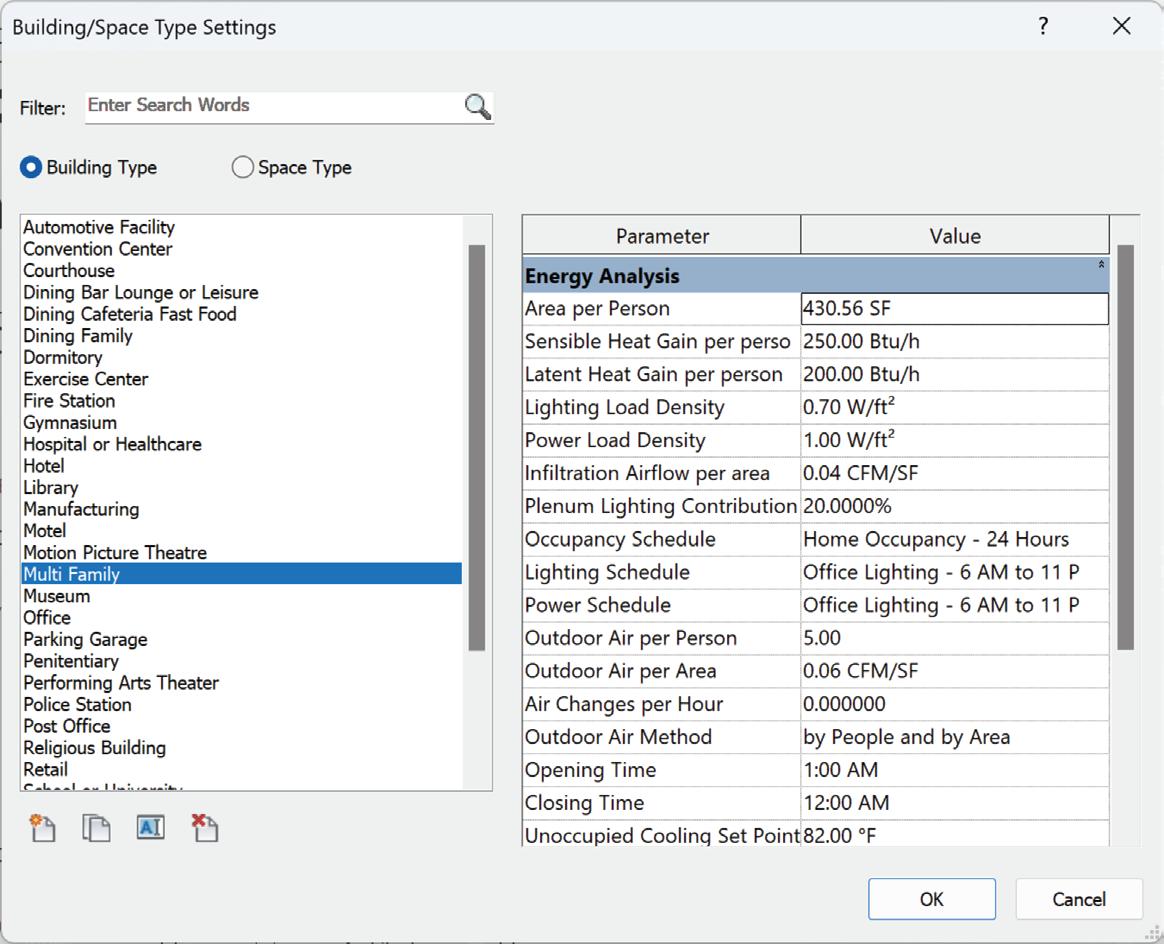This screenshot has width=1164, height=944.
Task: Click the Duplicate type icon
Action: [x=96, y=828]
